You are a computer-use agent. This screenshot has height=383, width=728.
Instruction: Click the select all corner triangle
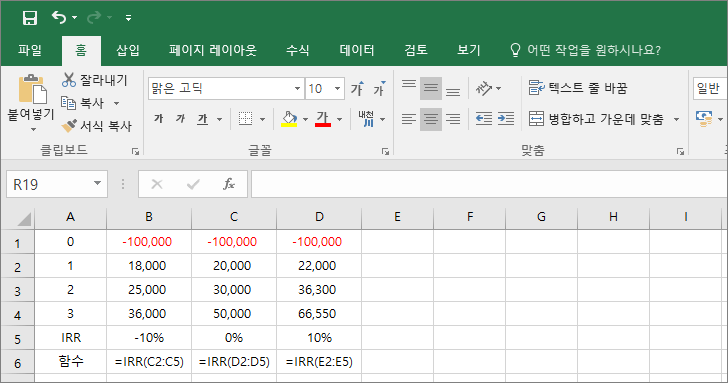pyautogui.click(x=23, y=218)
